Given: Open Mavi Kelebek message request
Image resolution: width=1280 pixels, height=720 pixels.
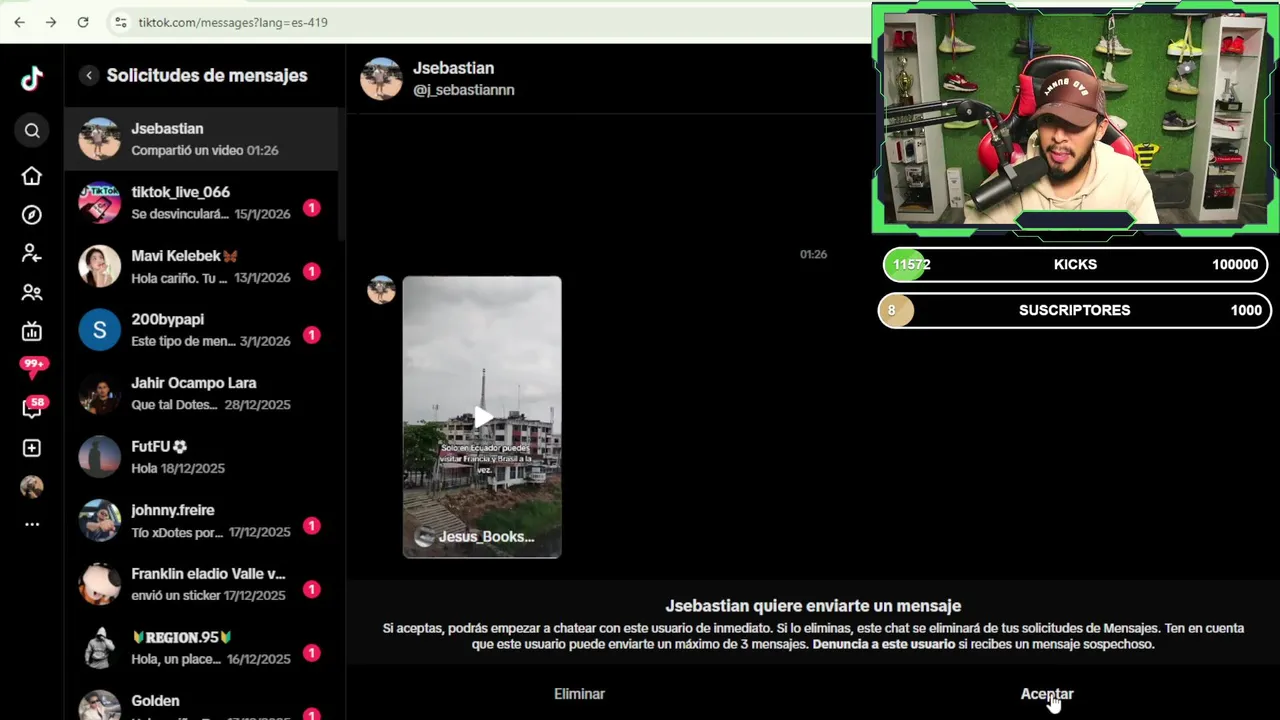Looking at the screenshot, I should (x=201, y=266).
